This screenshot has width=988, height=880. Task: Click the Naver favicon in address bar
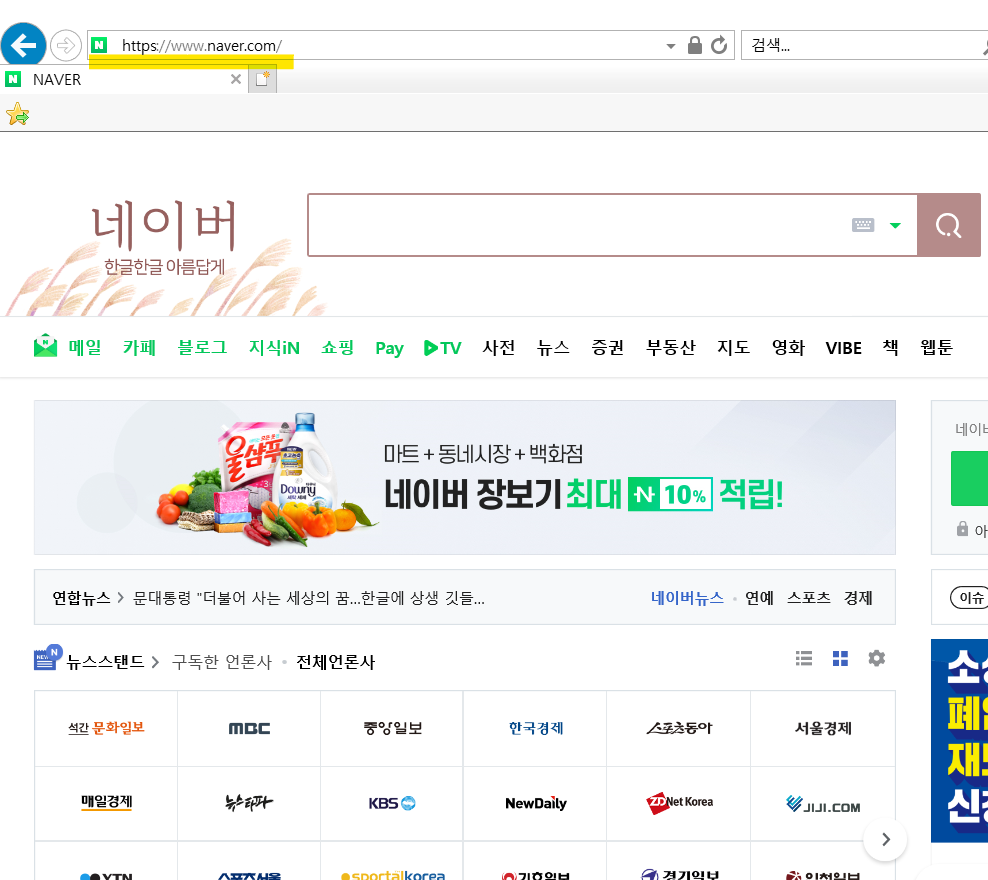click(x=99, y=45)
